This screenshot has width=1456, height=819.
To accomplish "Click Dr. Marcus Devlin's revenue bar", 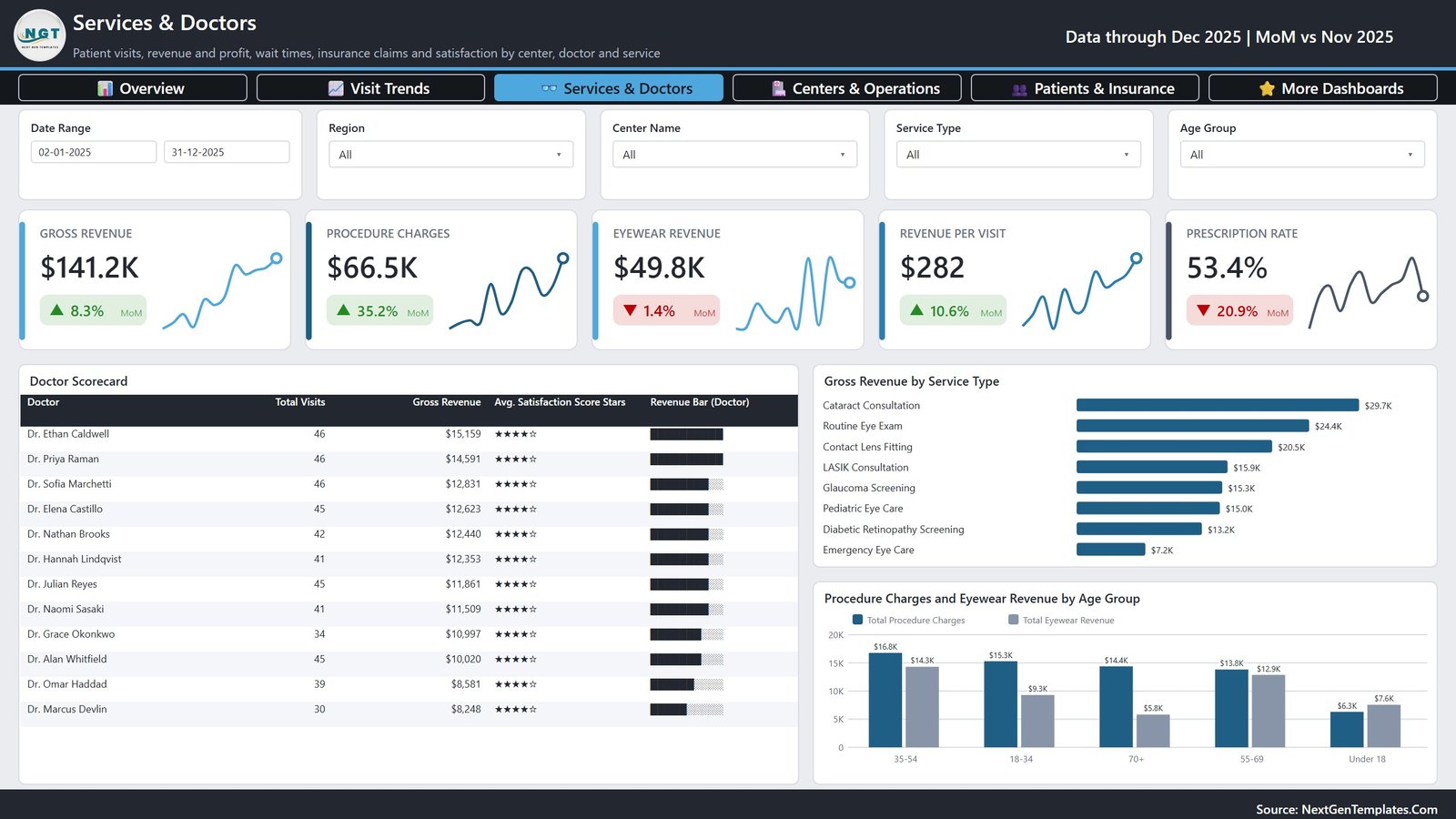I will pyautogui.click(x=686, y=710).
